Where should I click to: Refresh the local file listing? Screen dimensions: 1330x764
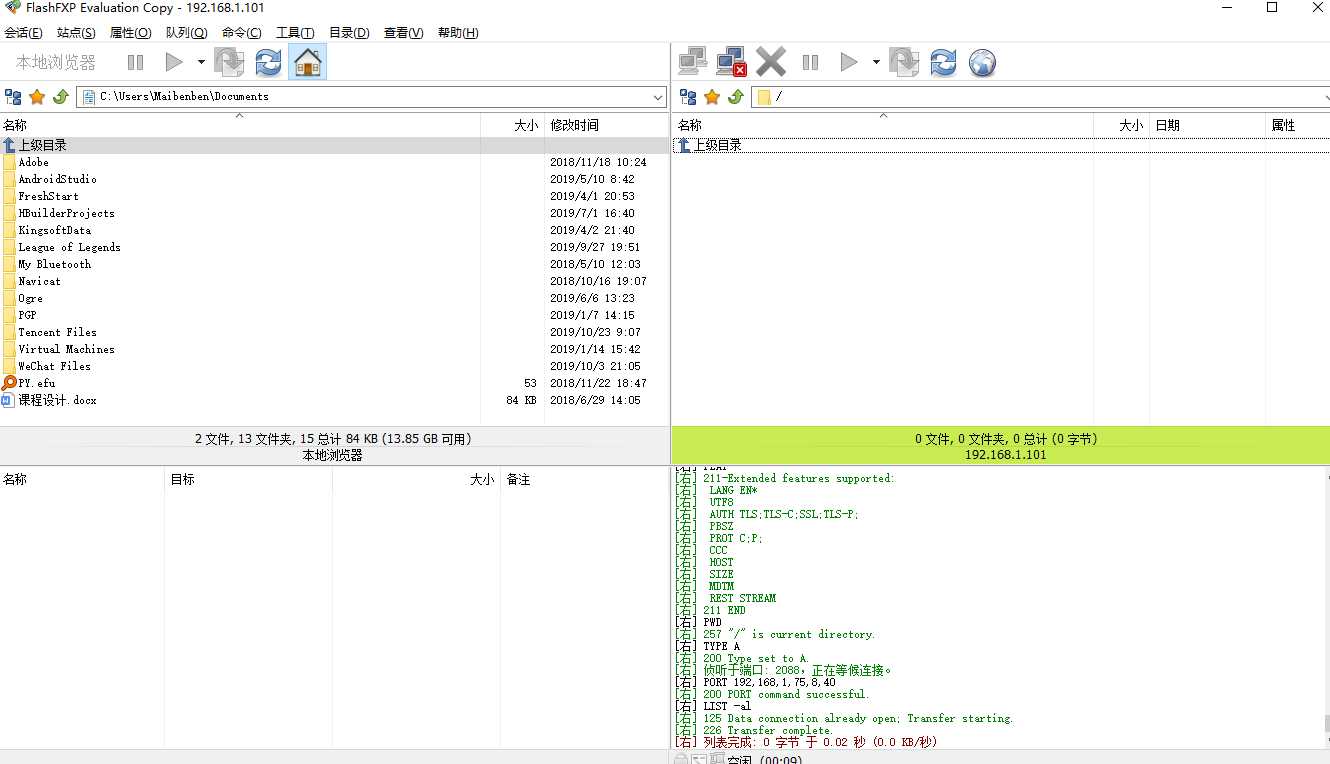tap(268, 62)
